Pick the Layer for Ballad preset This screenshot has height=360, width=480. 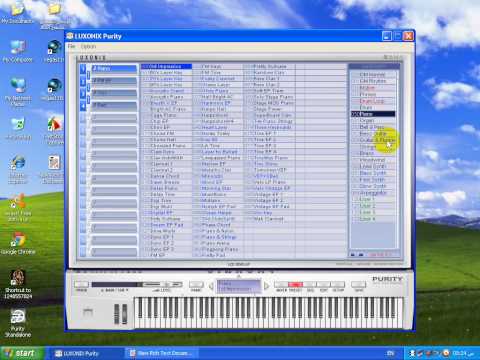[219, 152]
